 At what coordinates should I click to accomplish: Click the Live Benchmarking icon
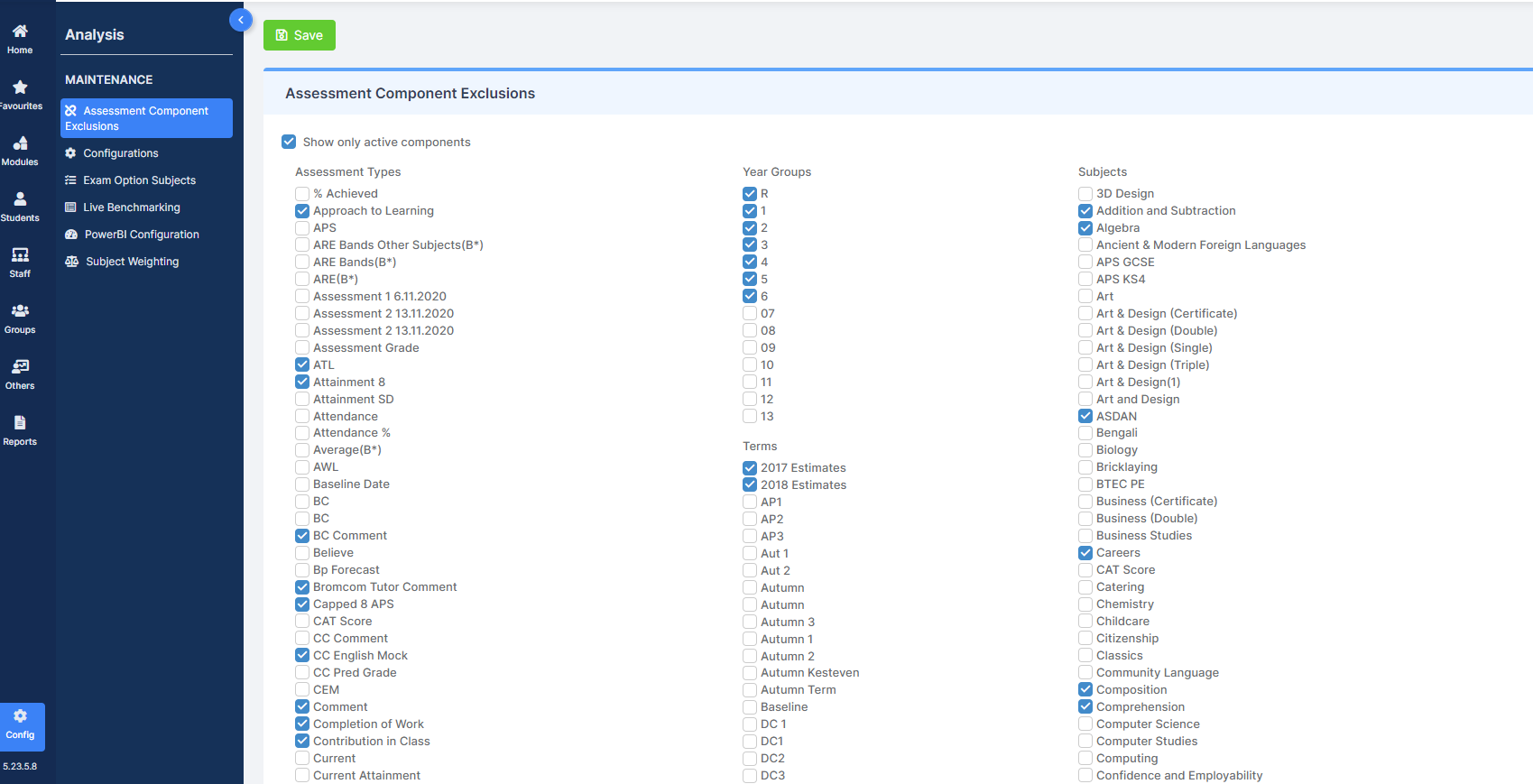70,208
